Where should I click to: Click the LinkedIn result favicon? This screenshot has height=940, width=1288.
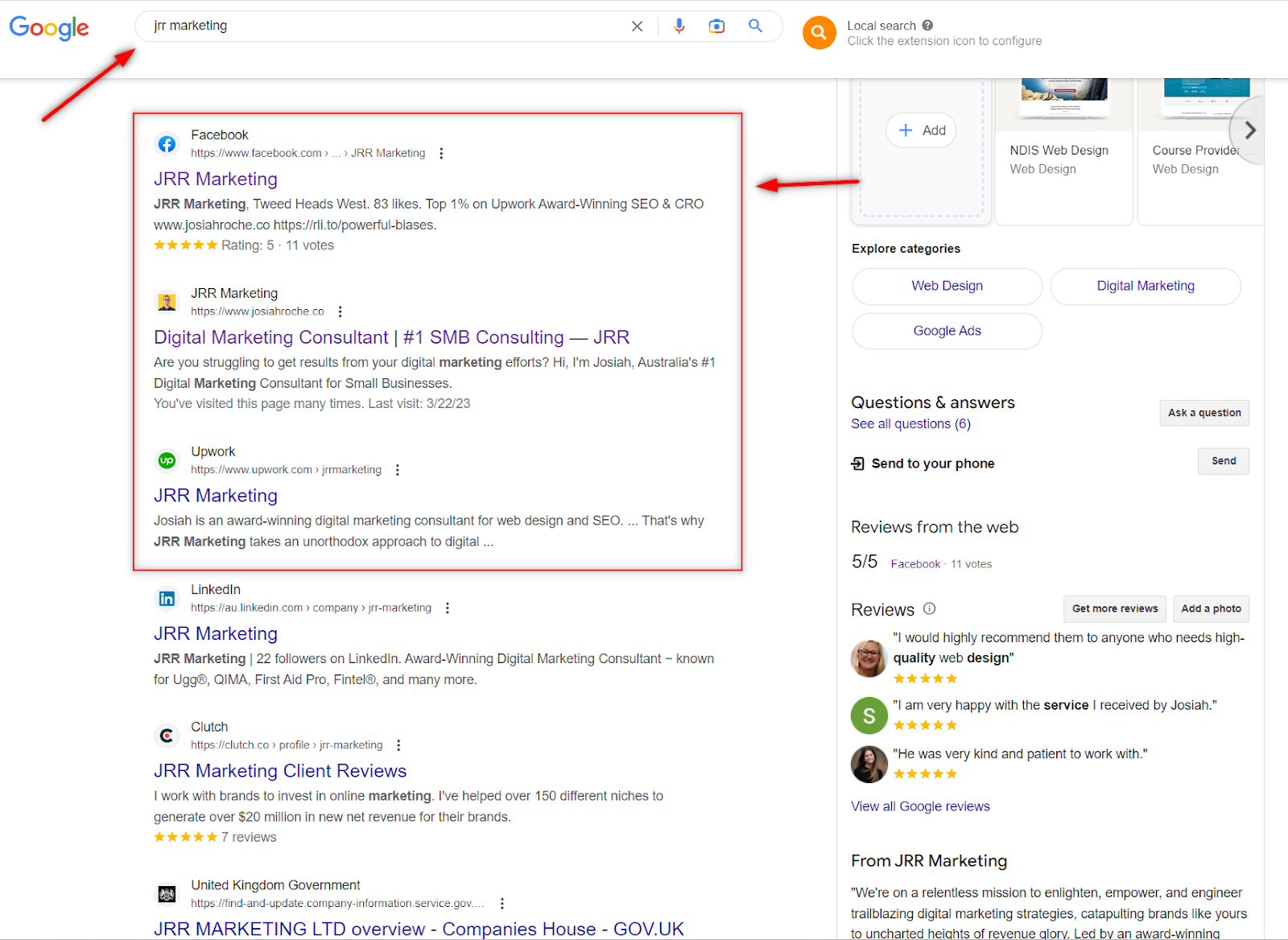pos(167,599)
